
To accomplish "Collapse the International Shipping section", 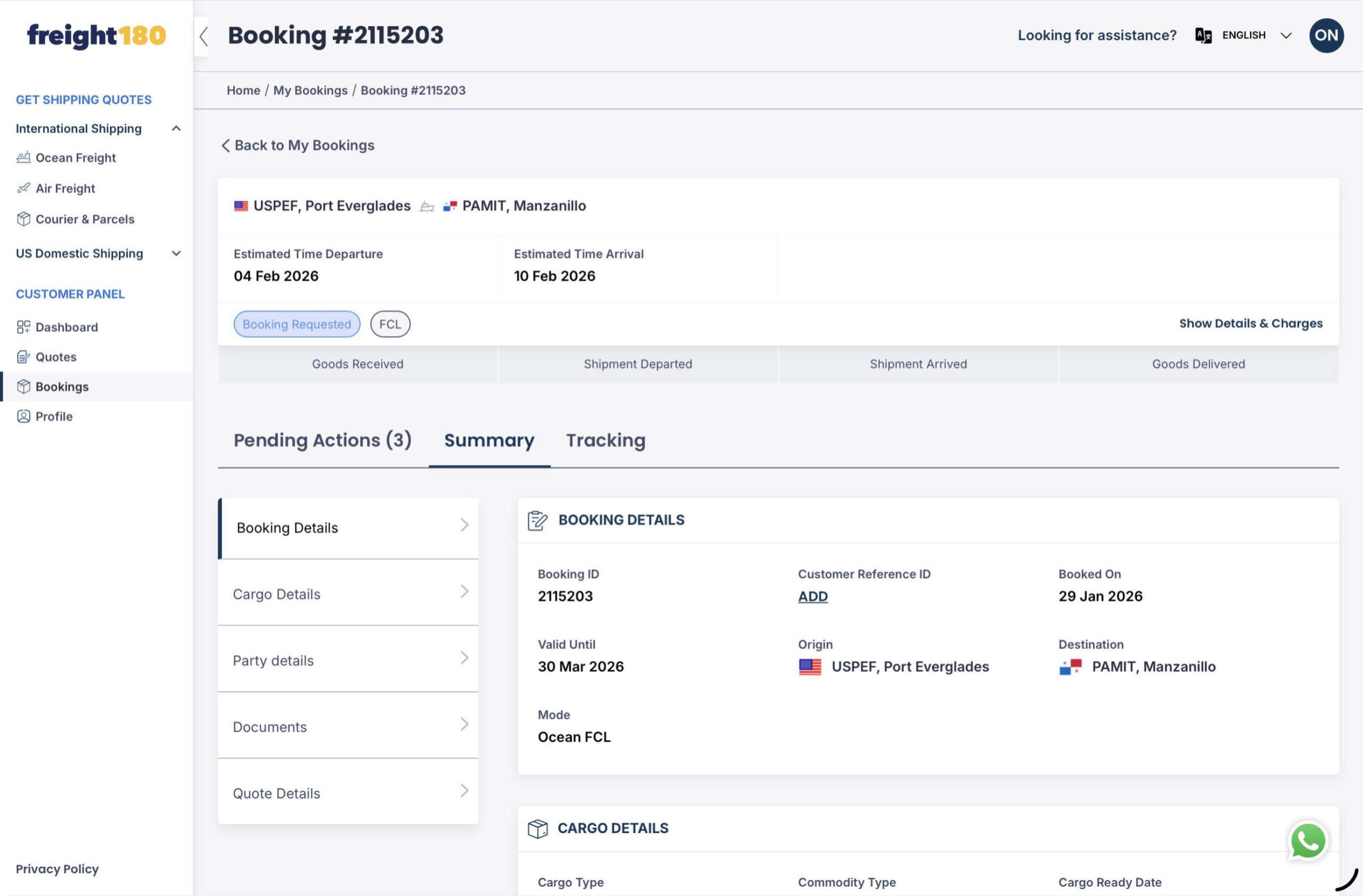I will [176, 129].
